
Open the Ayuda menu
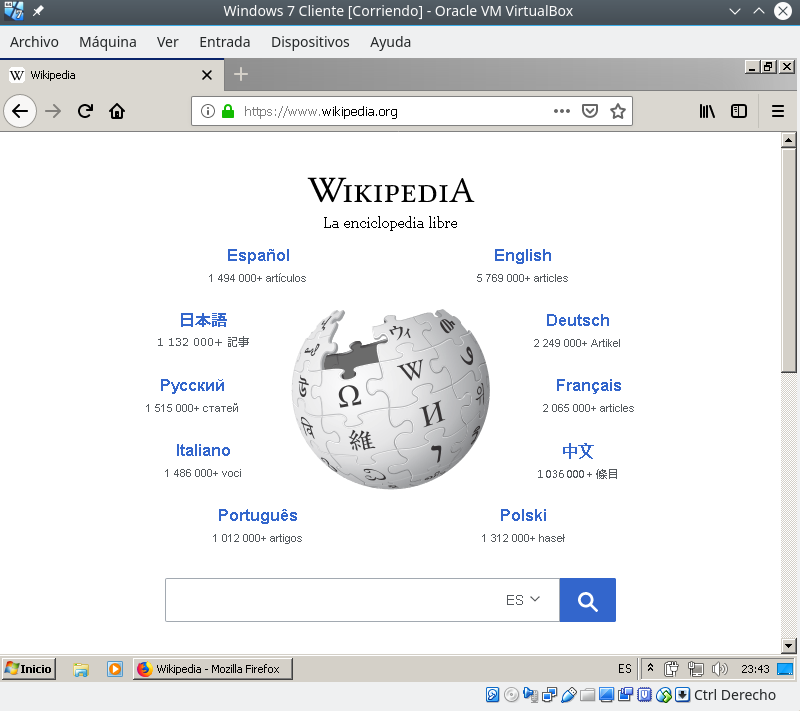coord(390,42)
